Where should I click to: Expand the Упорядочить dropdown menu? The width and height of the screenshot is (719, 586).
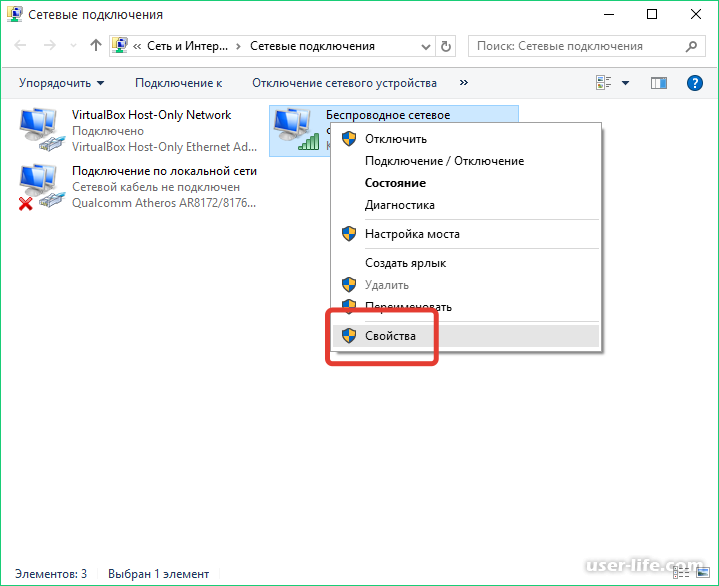pyautogui.click(x=62, y=83)
